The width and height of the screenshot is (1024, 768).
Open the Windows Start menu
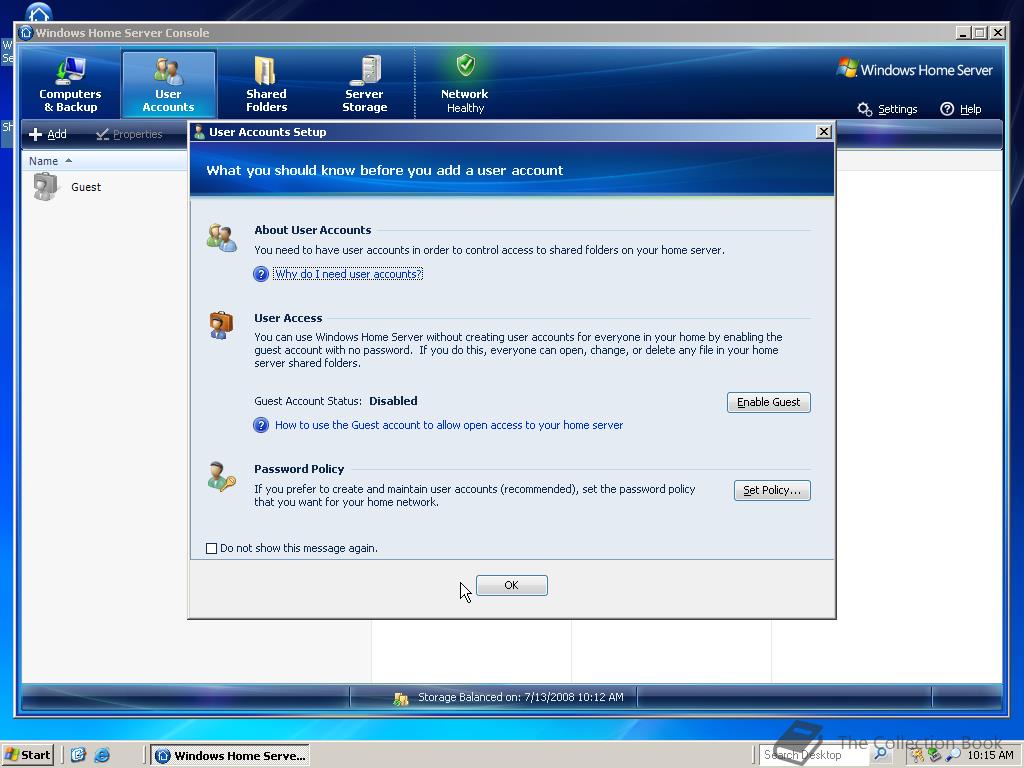(27, 755)
